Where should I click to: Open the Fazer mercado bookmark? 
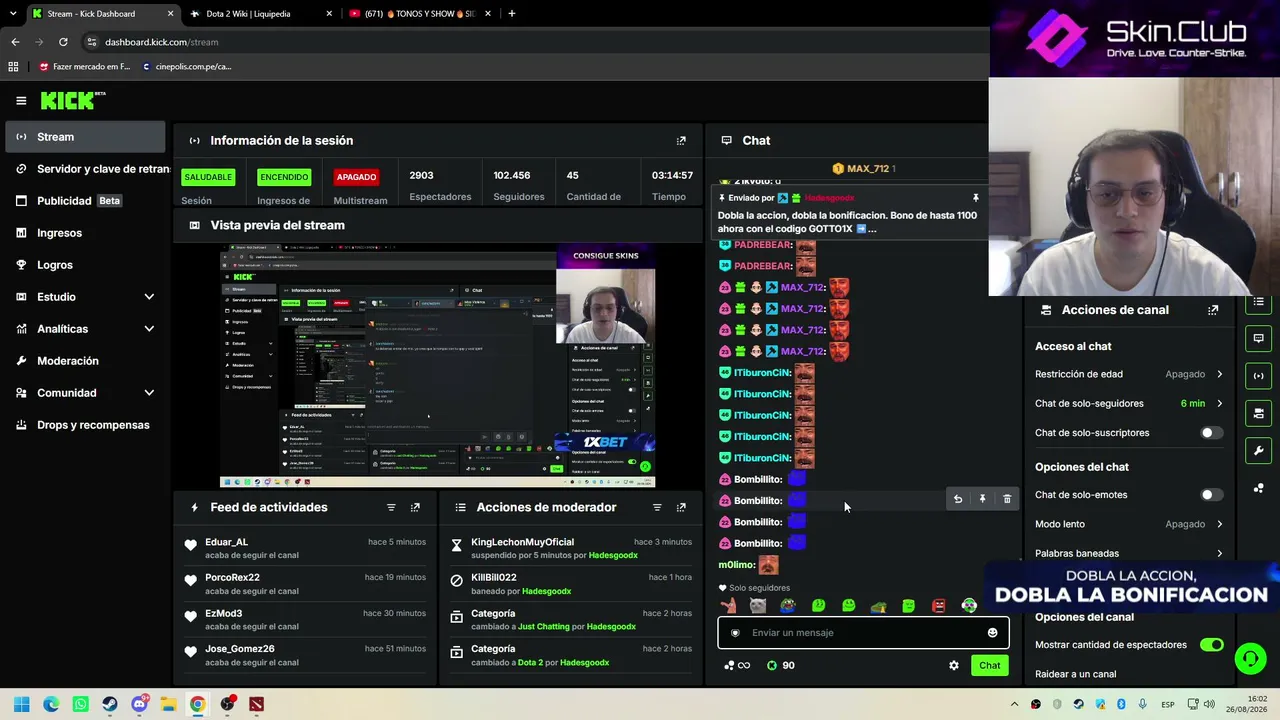pyautogui.click(x=84, y=67)
